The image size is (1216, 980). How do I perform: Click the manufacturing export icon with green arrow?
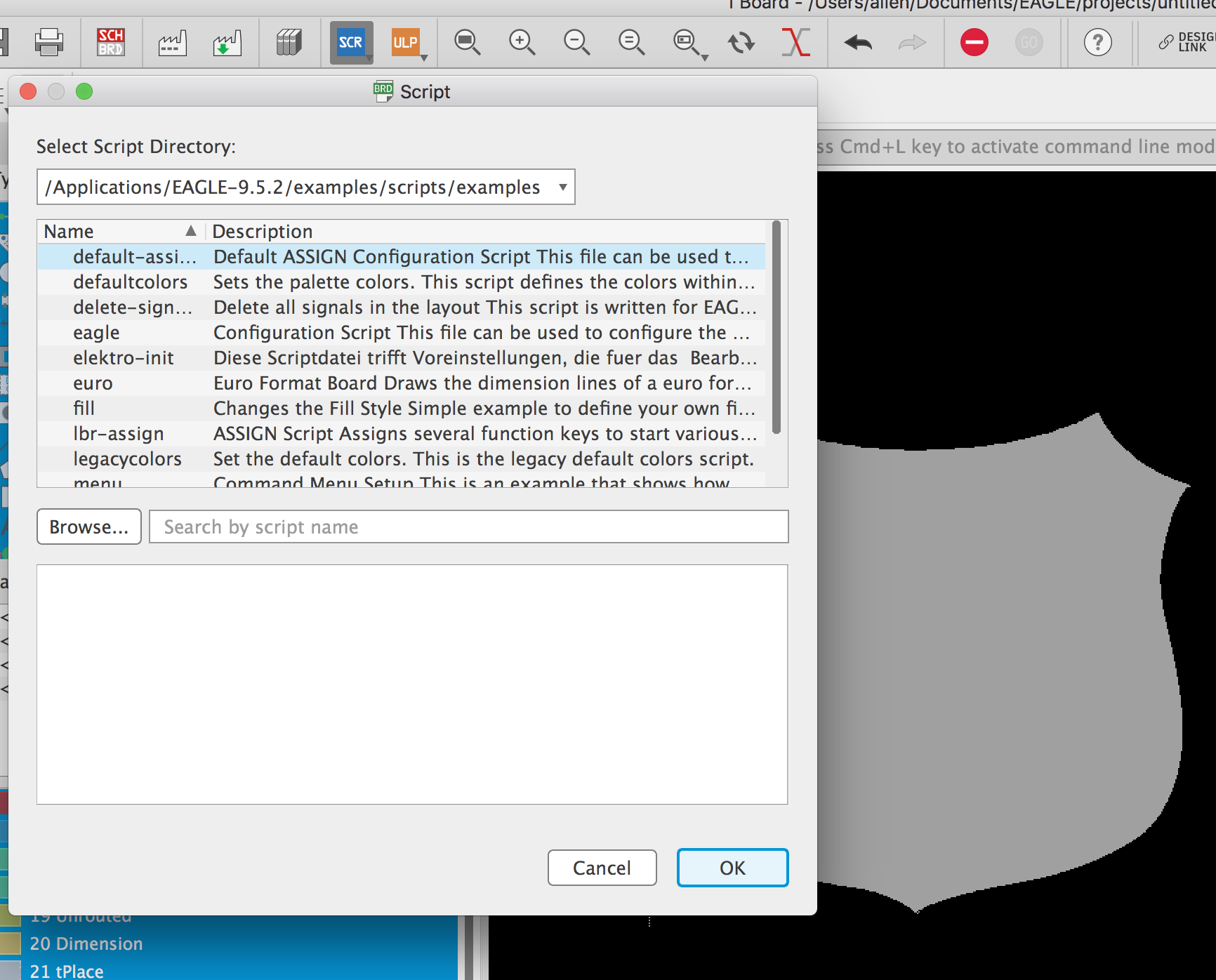(x=227, y=42)
